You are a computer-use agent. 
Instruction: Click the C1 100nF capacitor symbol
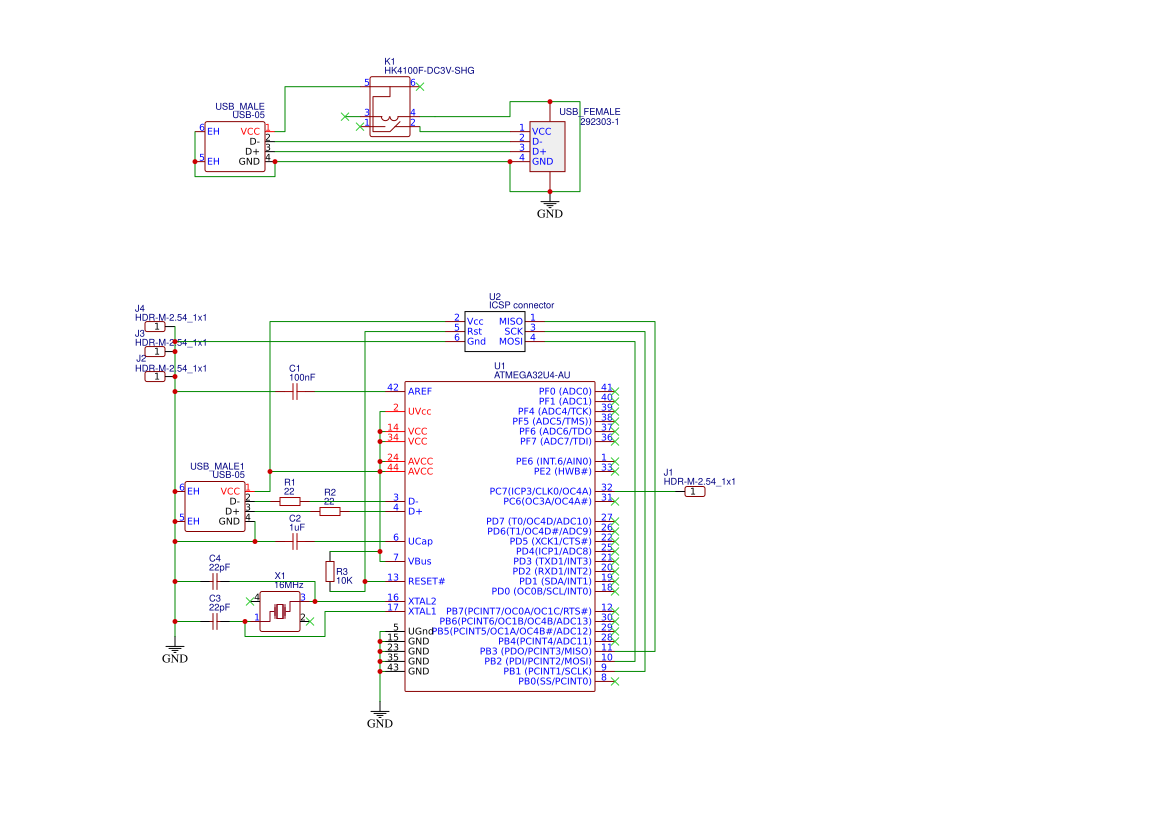(293, 390)
